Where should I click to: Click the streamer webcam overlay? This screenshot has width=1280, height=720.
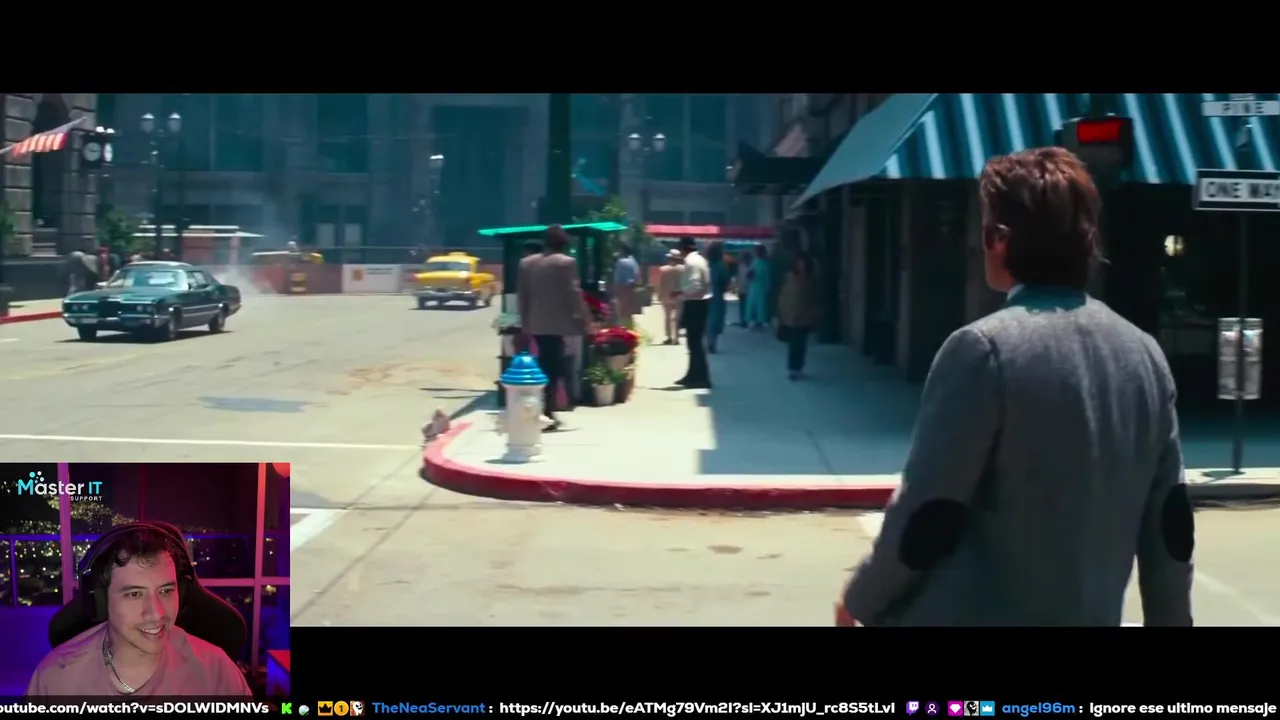point(145,579)
